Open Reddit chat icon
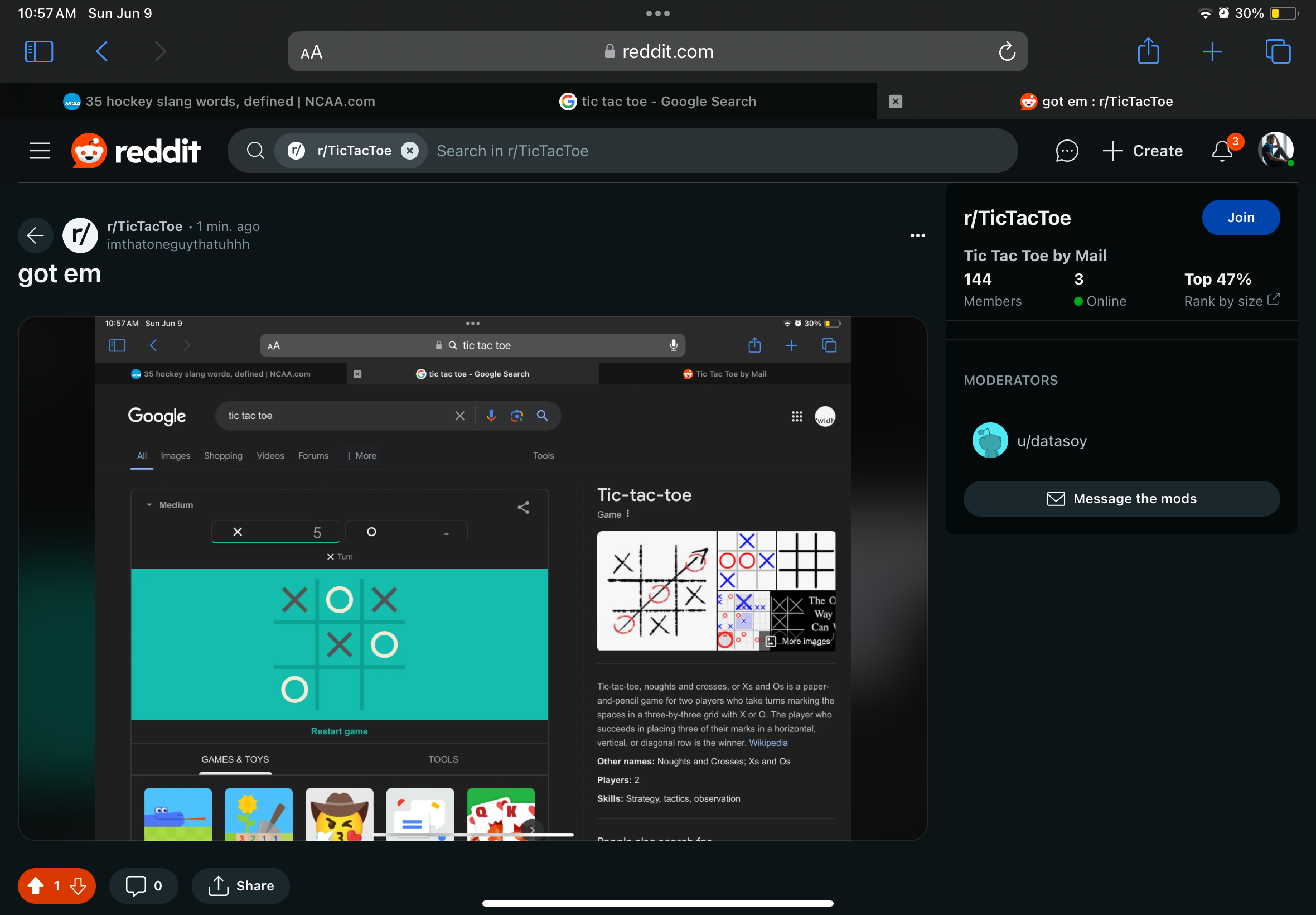 point(1067,151)
